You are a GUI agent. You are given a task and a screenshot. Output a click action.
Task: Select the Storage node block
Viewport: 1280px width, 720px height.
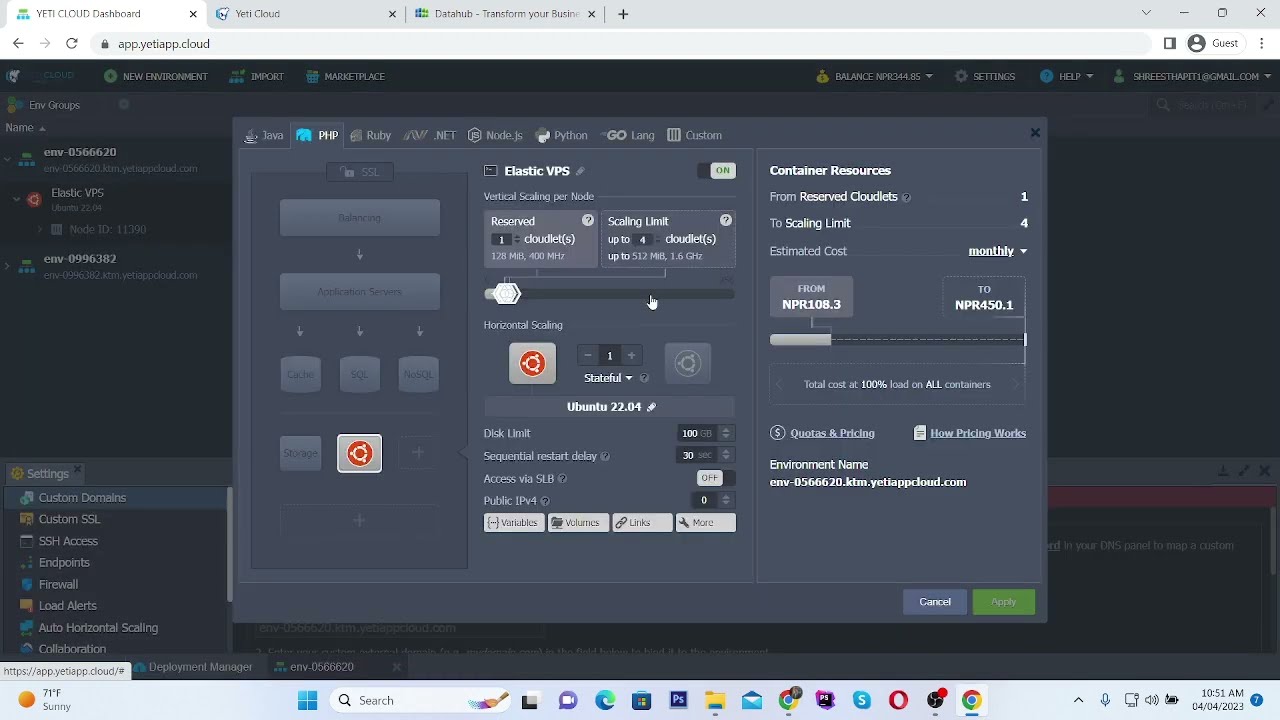300,453
